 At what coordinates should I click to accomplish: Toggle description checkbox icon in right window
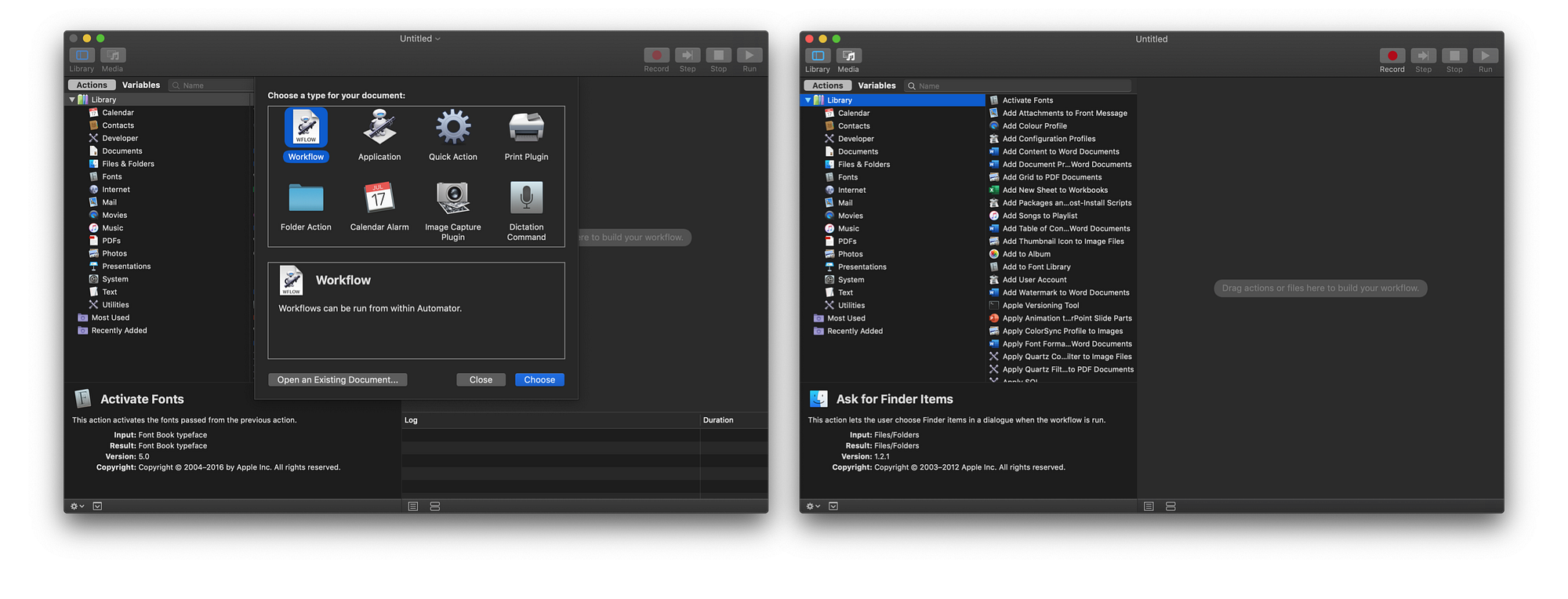point(833,506)
